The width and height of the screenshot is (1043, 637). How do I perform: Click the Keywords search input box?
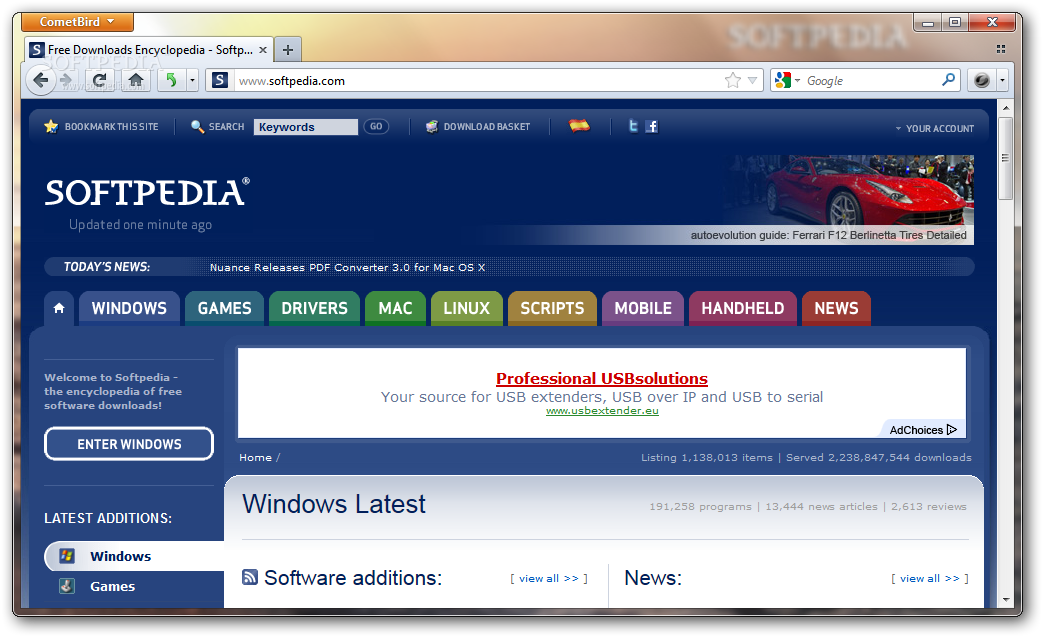[x=305, y=127]
